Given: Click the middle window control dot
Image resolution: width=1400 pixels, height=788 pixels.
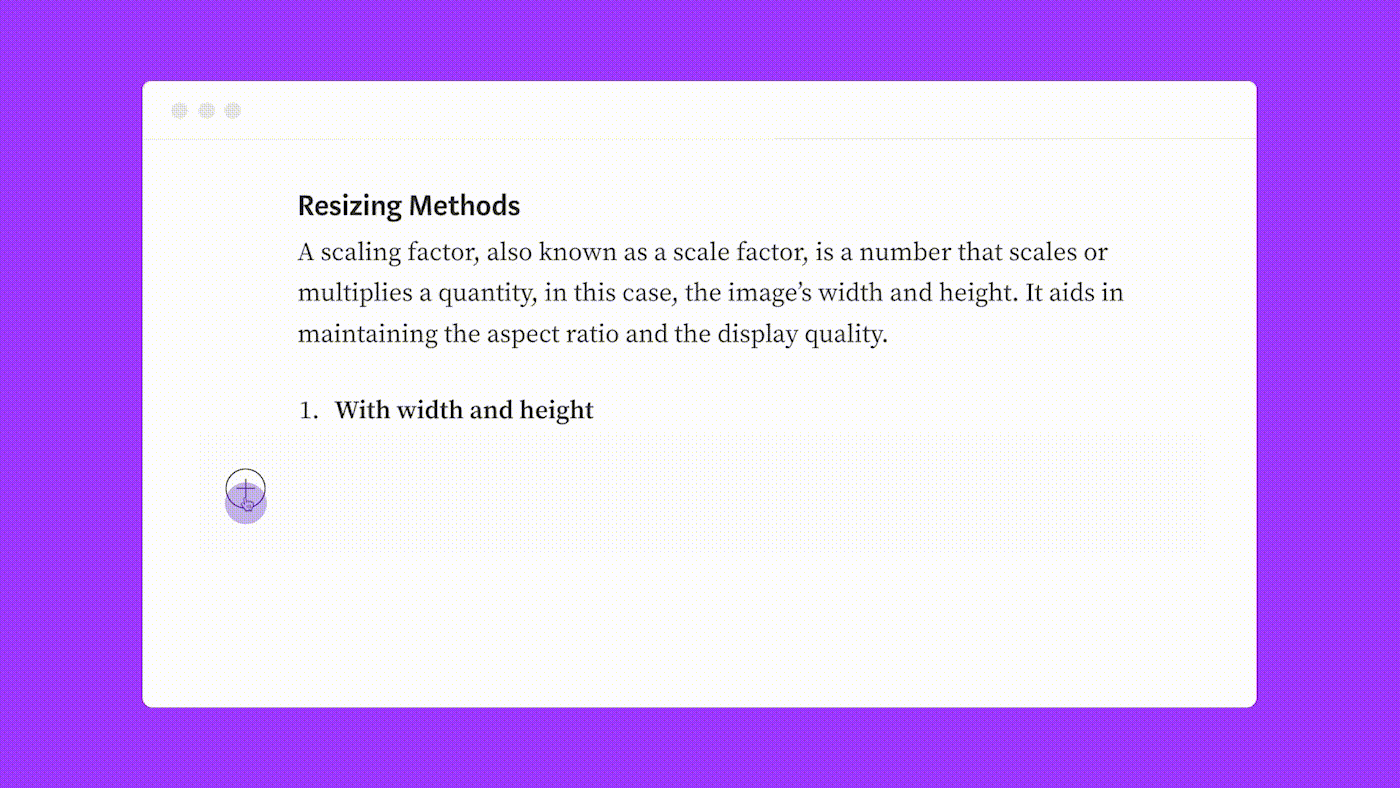Looking at the screenshot, I should [x=206, y=111].
